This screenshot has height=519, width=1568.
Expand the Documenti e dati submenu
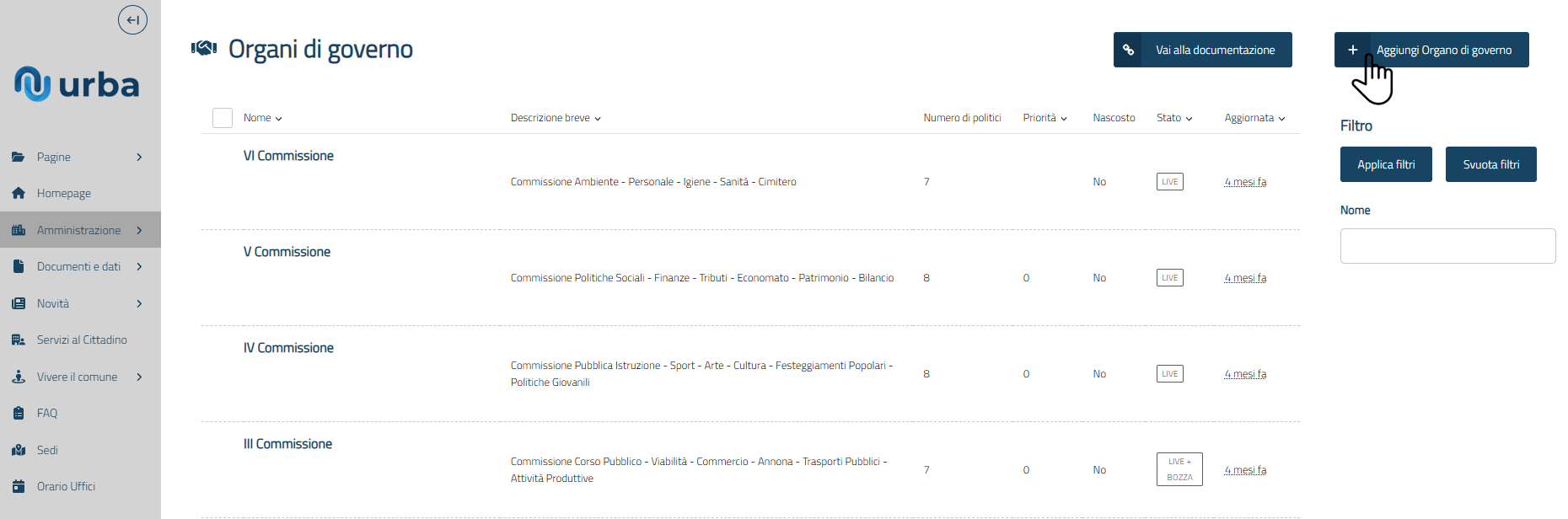(x=139, y=266)
